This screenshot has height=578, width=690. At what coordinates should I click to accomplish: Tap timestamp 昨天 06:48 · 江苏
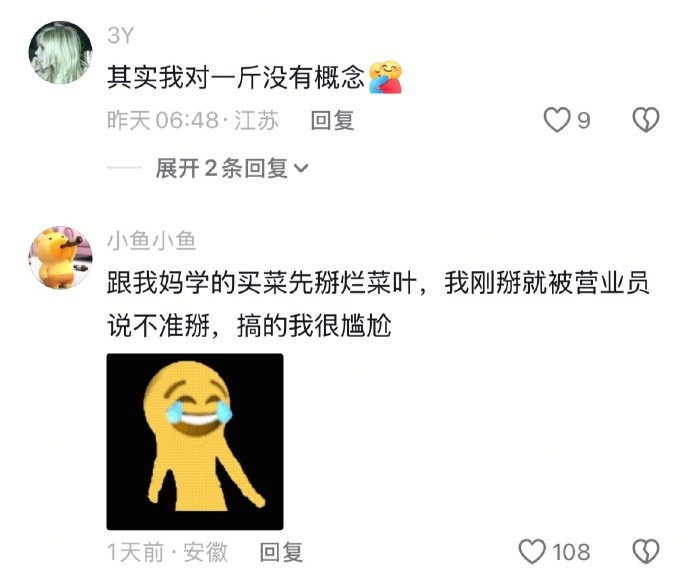pyautogui.click(x=193, y=120)
